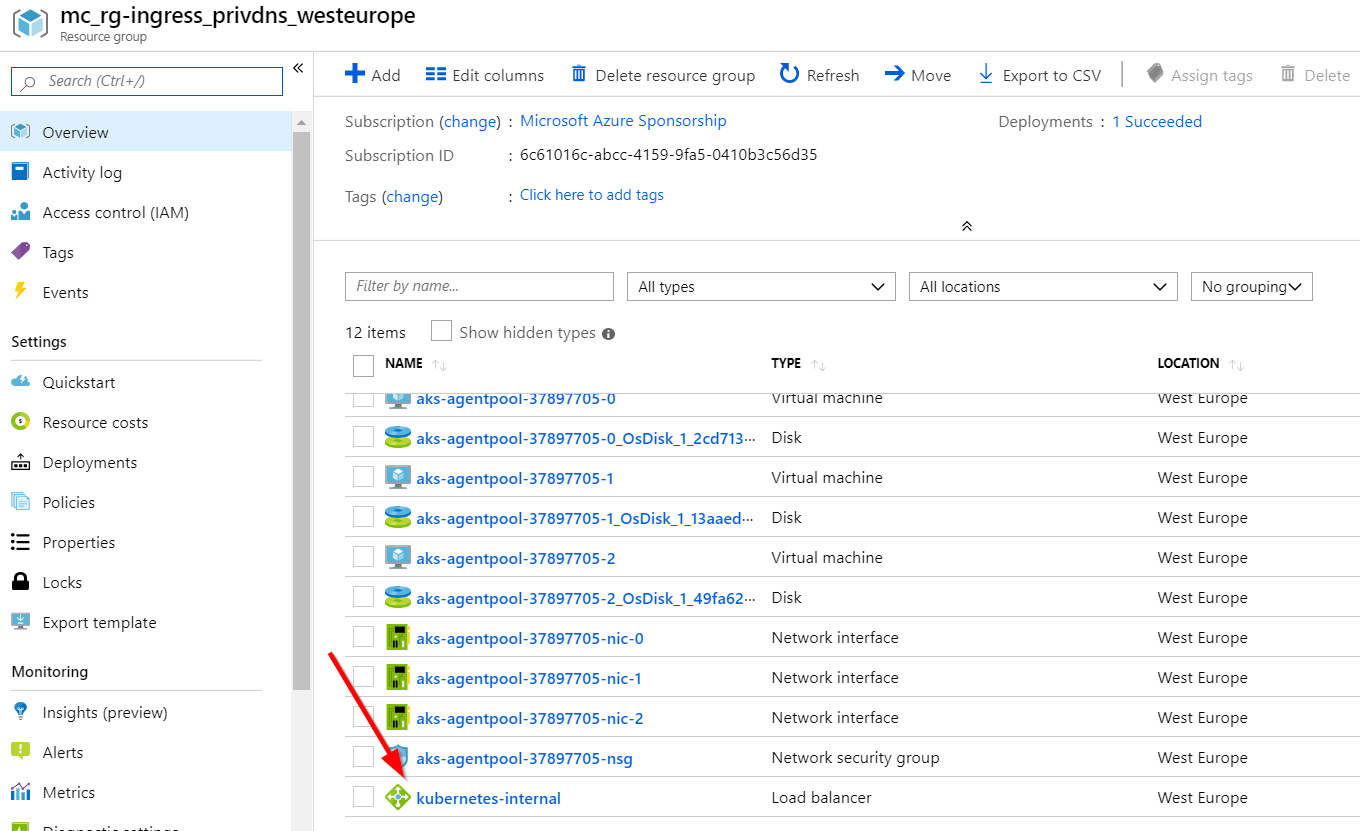Click the Microsoft Azure Sponsorship subscription link
Viewport: 1360px width, 831px height.
[x=623, y=120]
